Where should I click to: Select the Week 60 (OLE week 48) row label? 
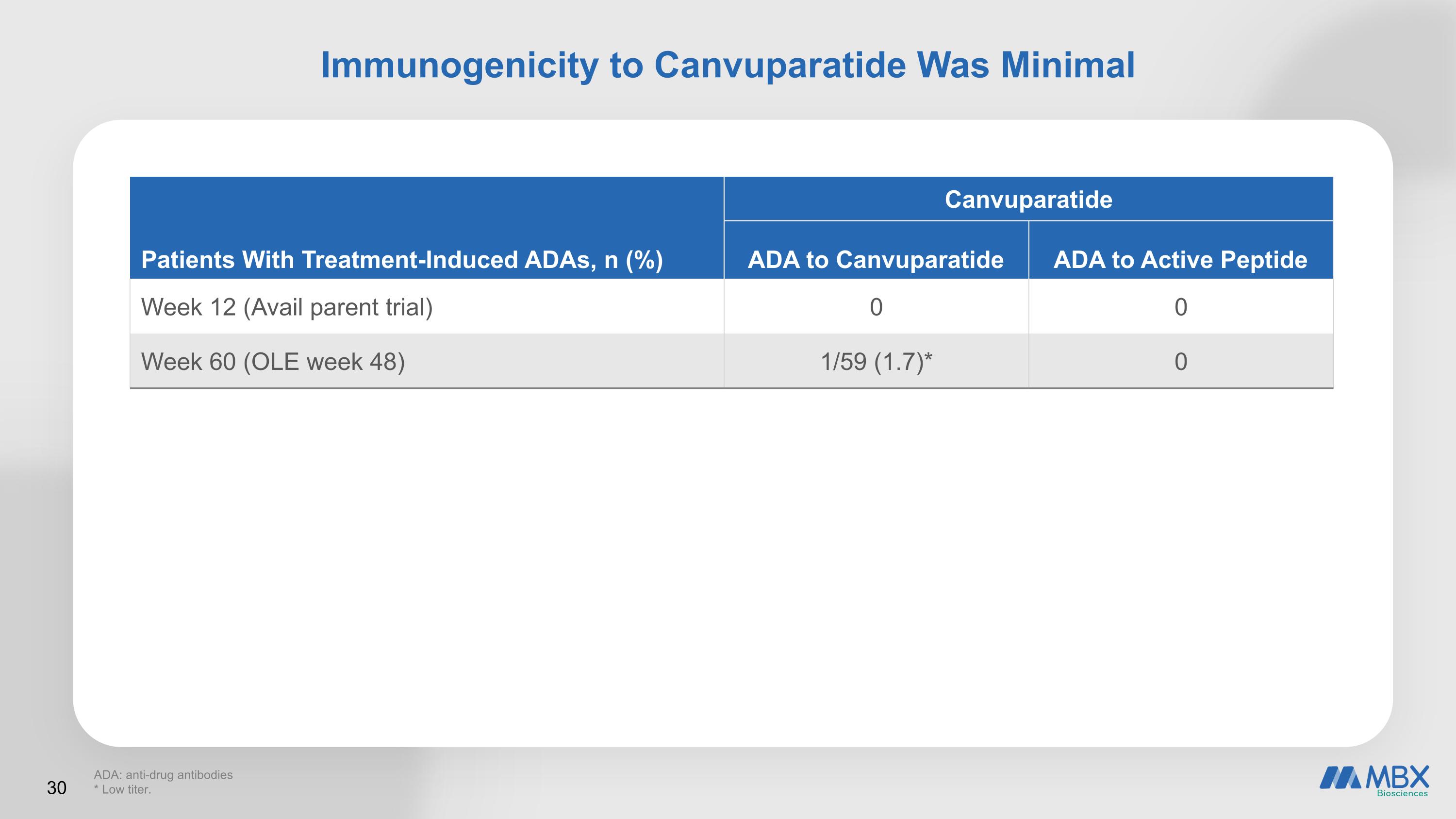pos(273,361)
